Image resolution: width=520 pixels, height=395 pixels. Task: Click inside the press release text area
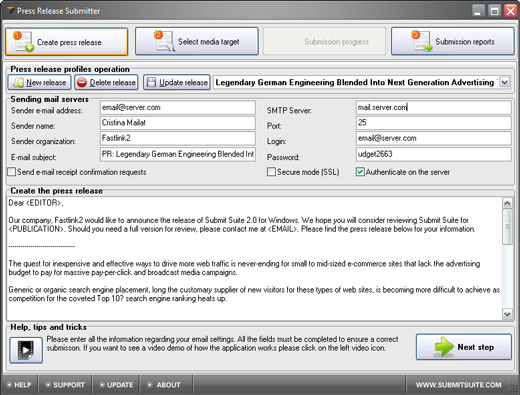click(254, 259)
